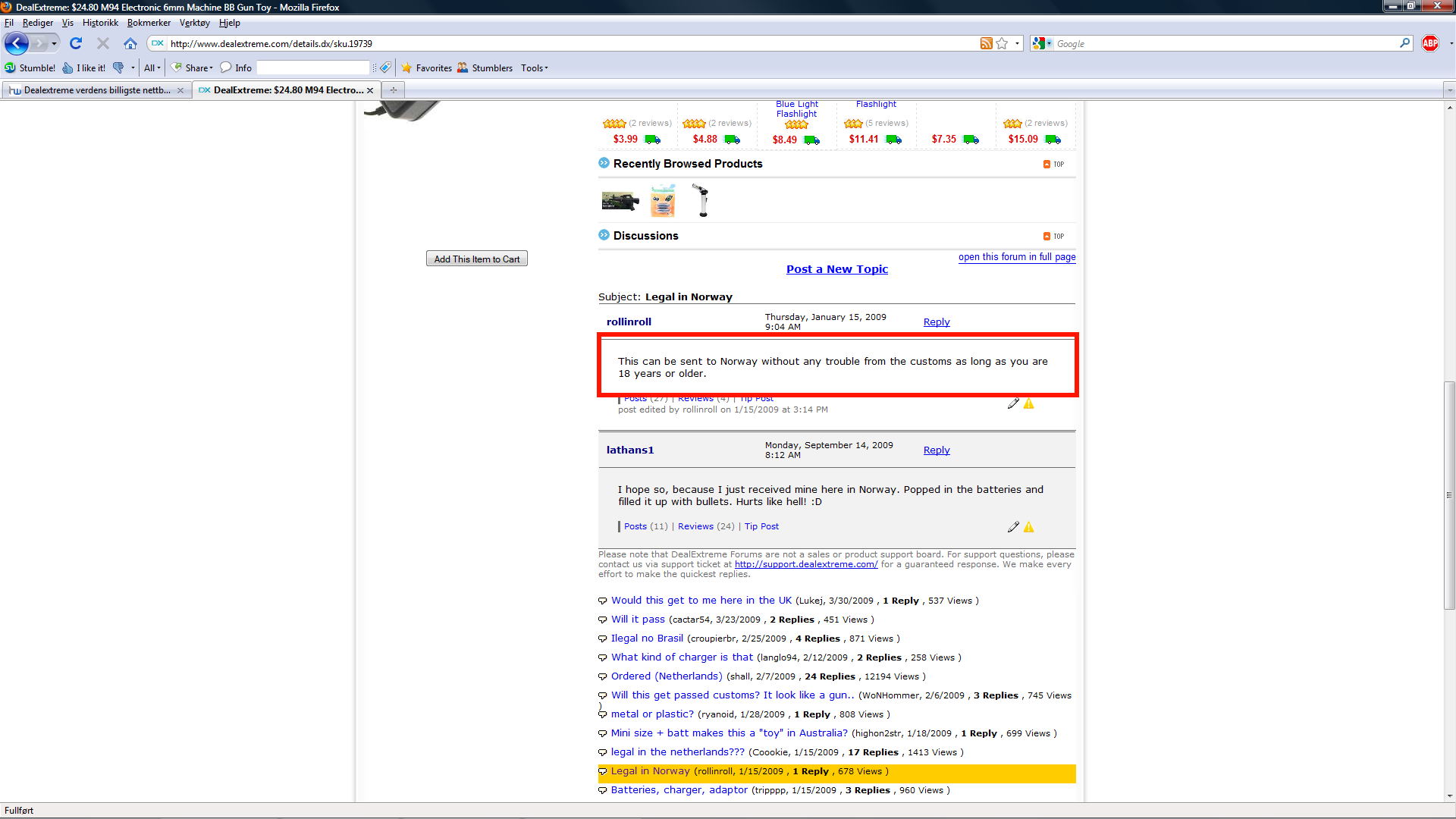Focus the URL address bar

(573, 43)
